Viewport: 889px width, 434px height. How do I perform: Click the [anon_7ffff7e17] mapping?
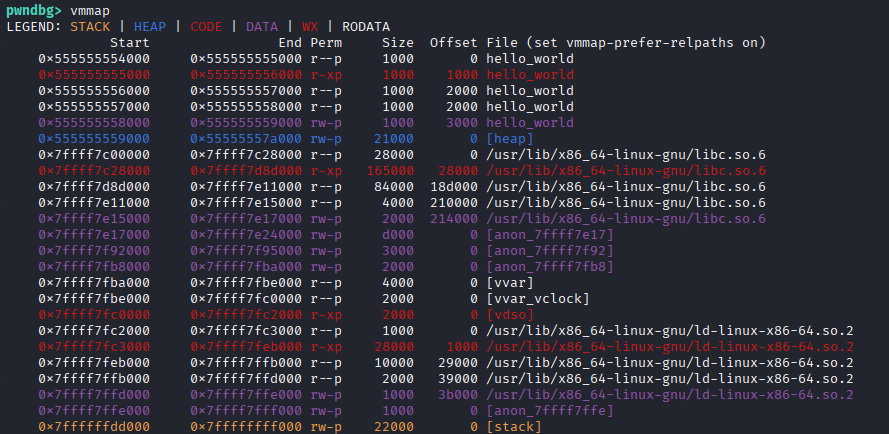550,234
